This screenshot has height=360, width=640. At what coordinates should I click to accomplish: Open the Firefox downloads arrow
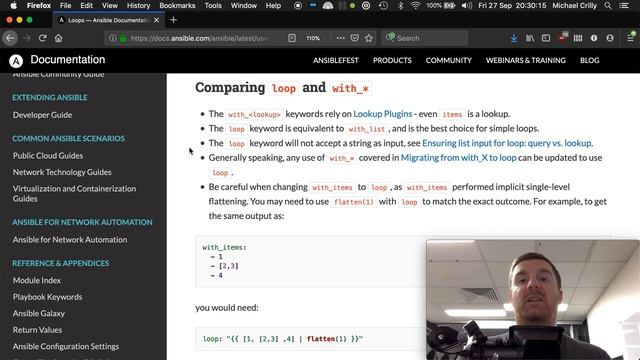tap(514, 38)
